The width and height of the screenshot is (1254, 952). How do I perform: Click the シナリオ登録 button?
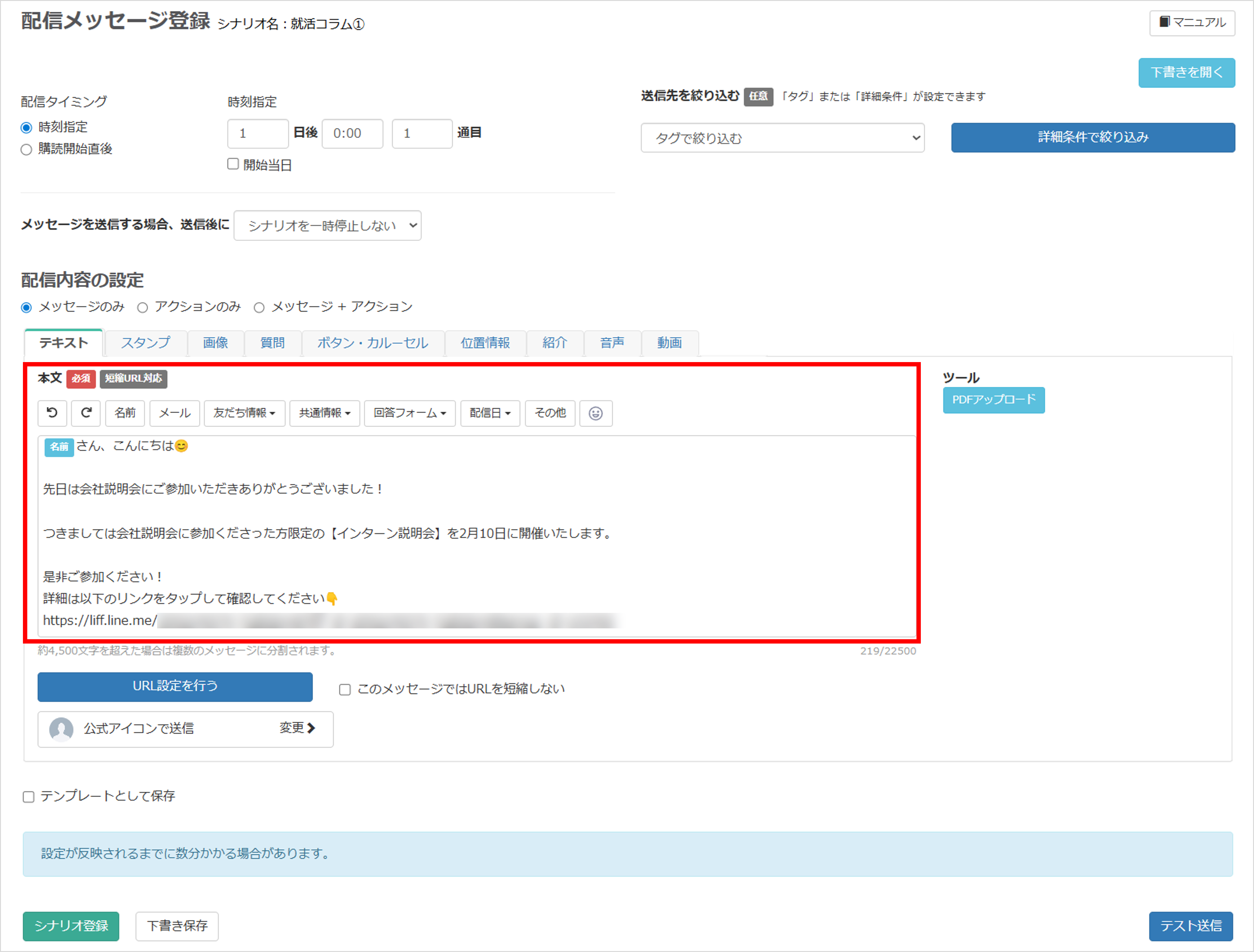(71, 926)
